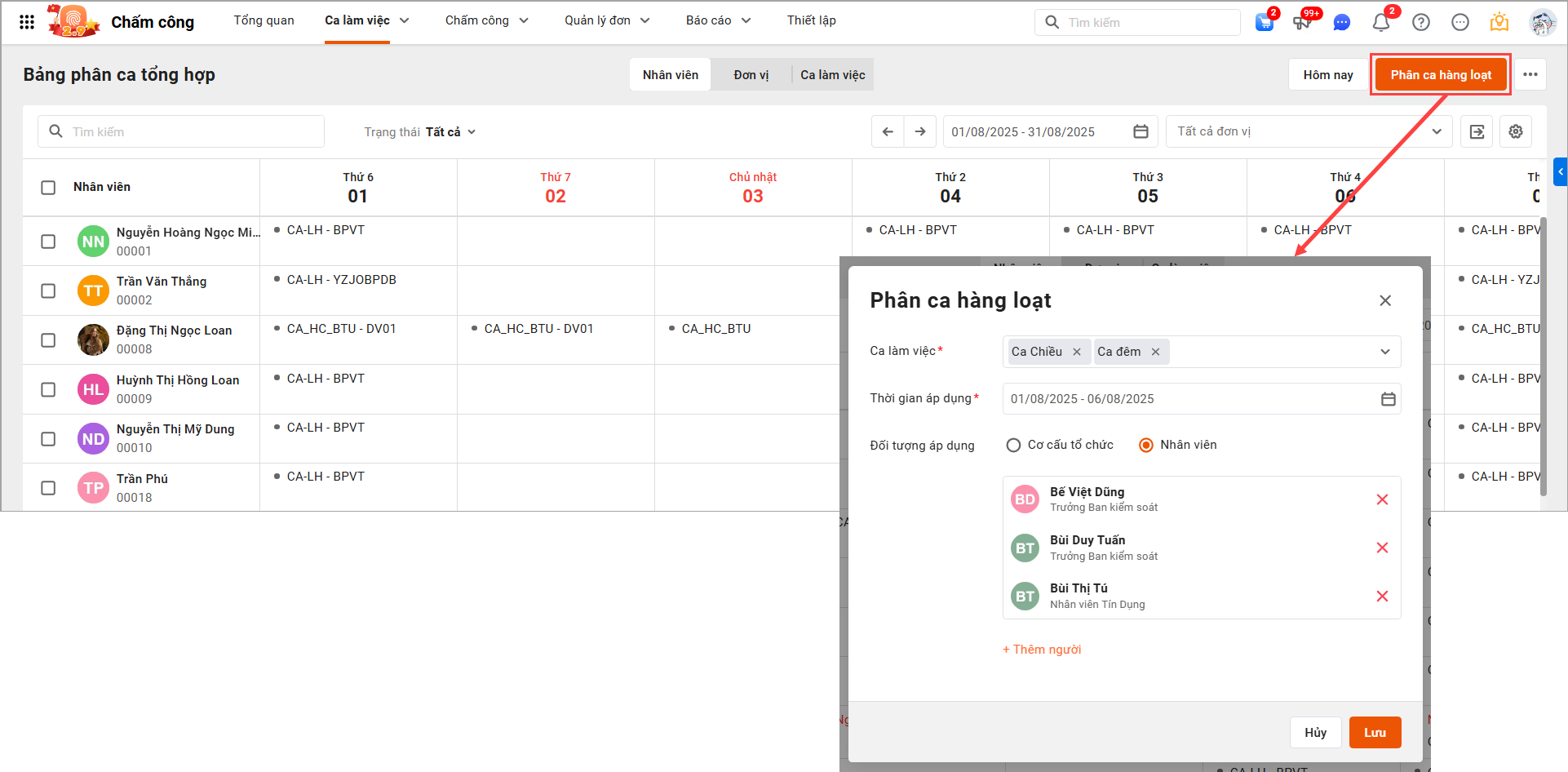Image resolution: width=1568 pixels, height=772 pixels.
Task: Click the notification bell icon
Action: point(1381,23)
